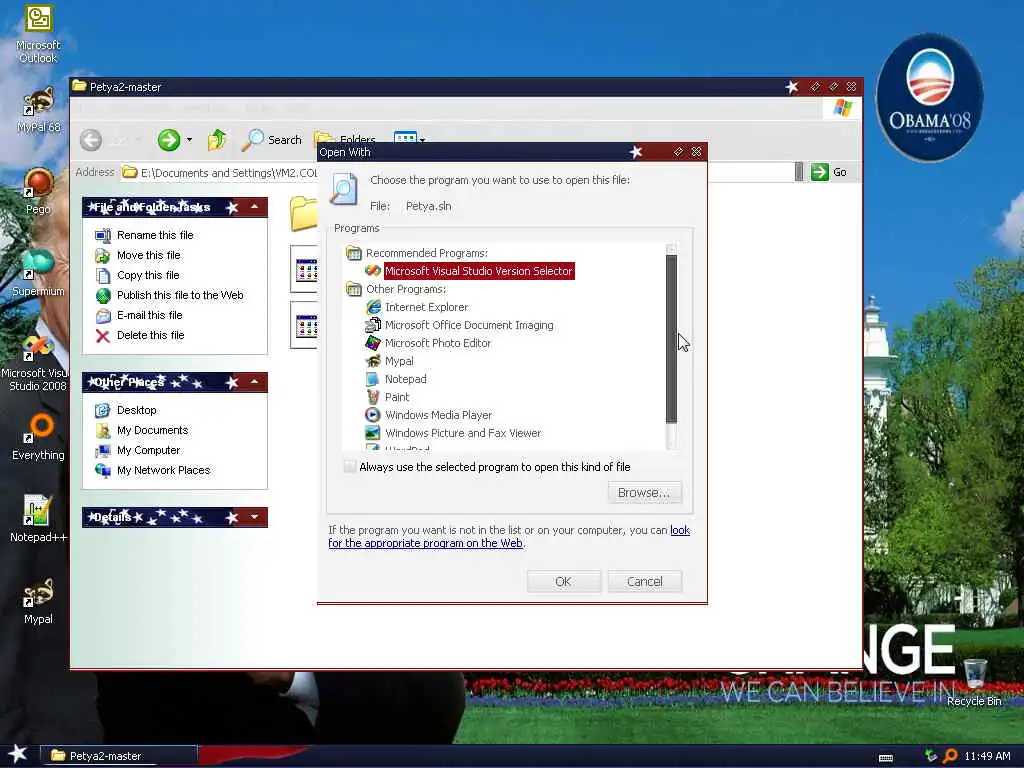The height and width of the screenshot is (768, 1024).
Task: Launch Everything search shortcut
Action: click(38, 436)
